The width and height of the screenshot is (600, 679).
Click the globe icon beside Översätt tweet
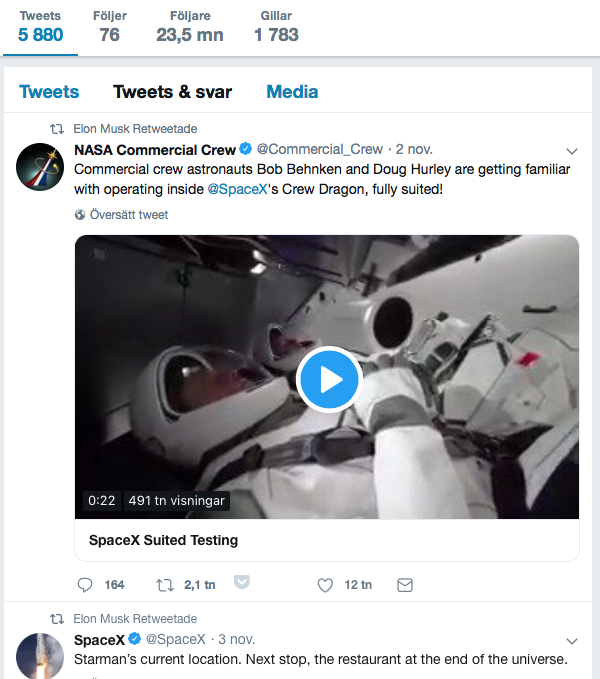click(x=81, y=215)
